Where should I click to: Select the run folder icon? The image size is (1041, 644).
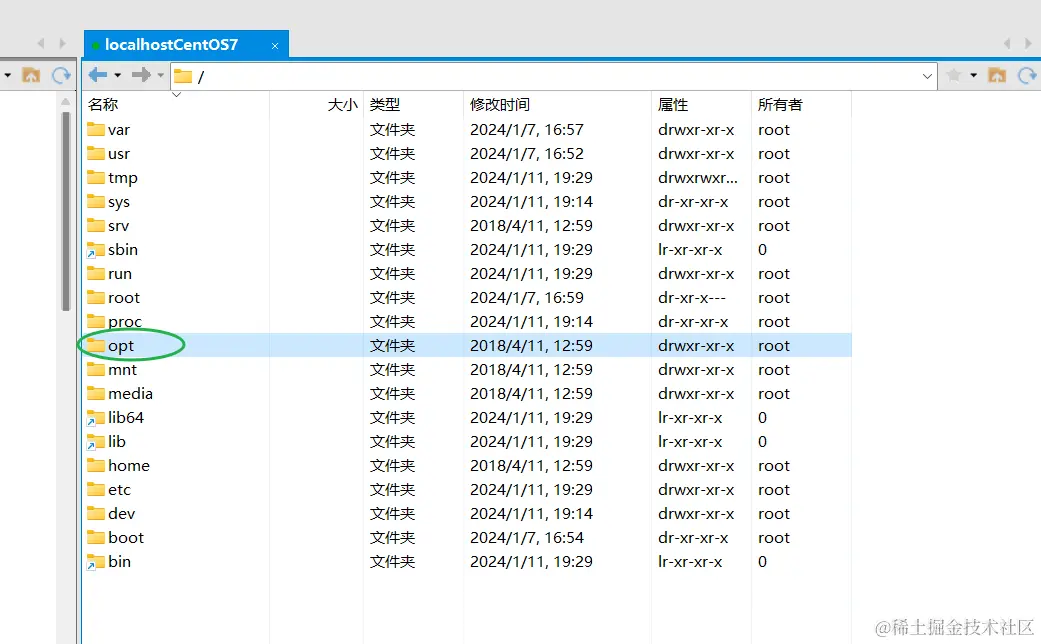96,274
